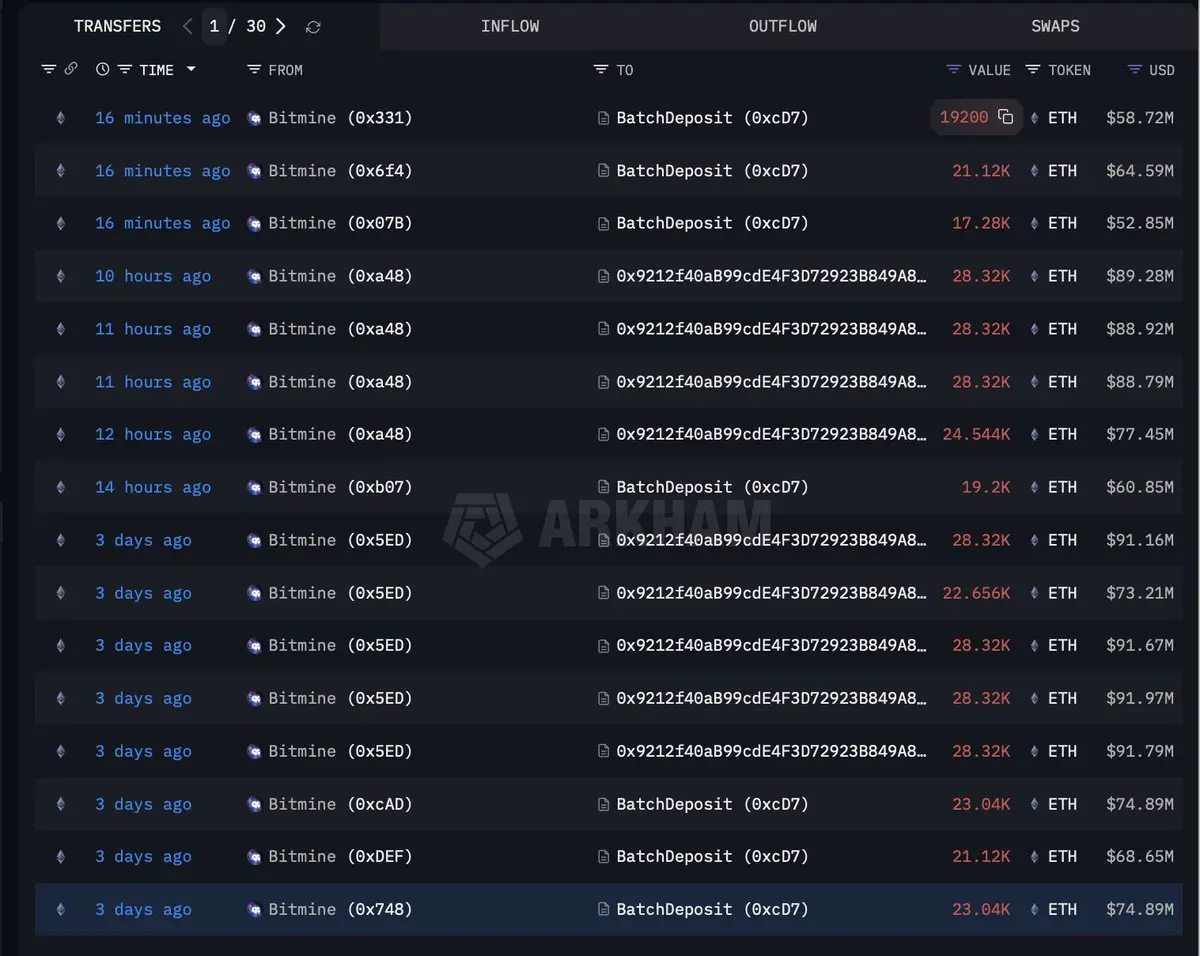Click the Bitmine logo beside Bitmine (0x748)
Screen dimensions: 1200x956
tap(254, 910)
